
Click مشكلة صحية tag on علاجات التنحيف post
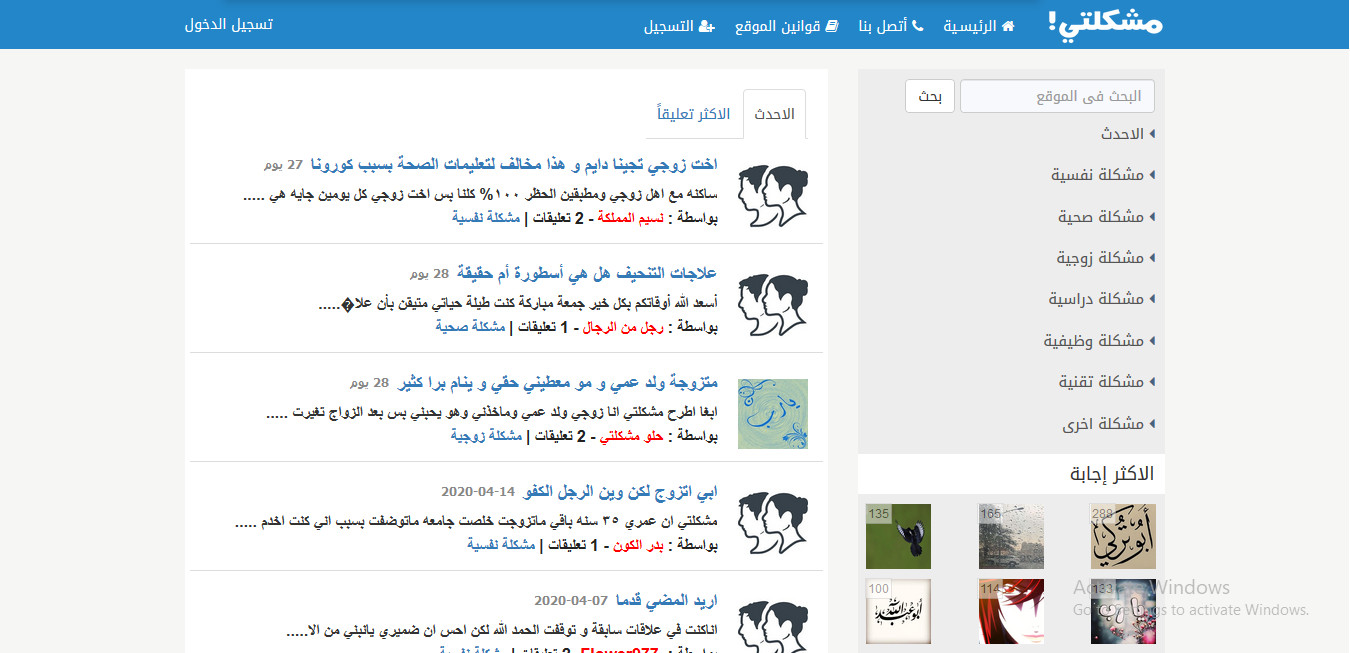tap(470, 326)
